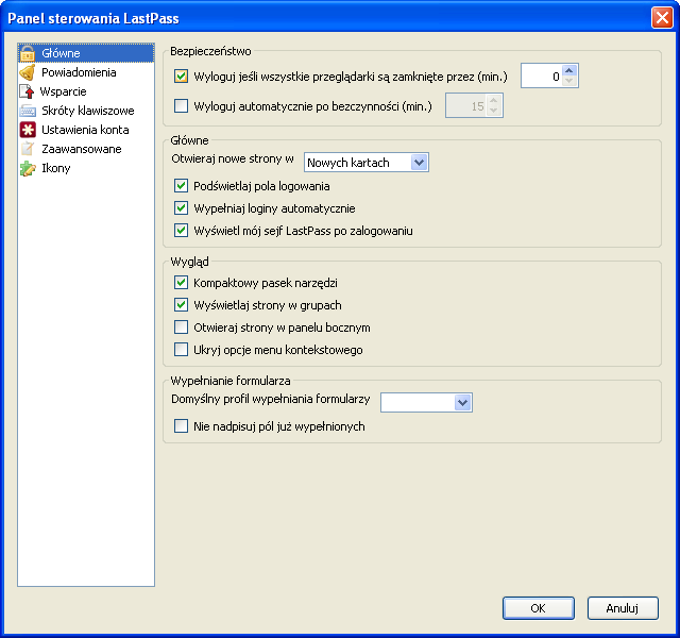Click the inactivity field showing 15

[466, 105]
